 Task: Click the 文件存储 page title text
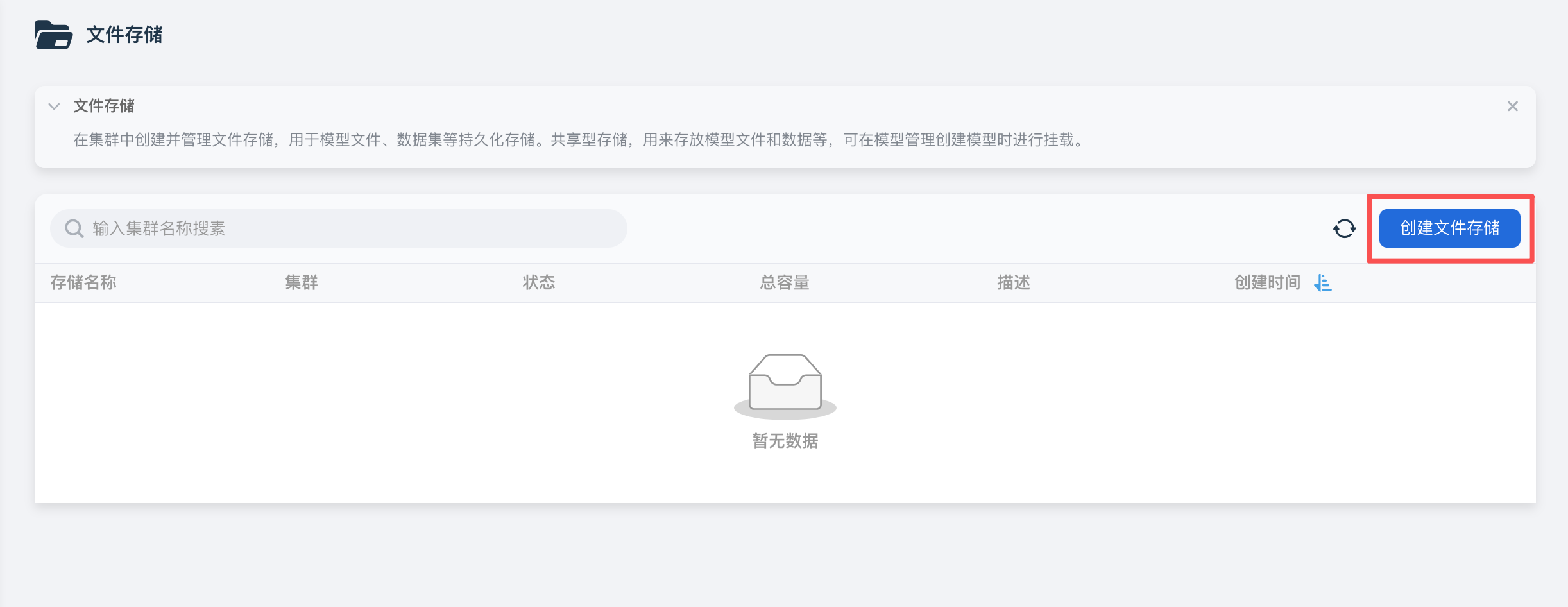[124, 36]
